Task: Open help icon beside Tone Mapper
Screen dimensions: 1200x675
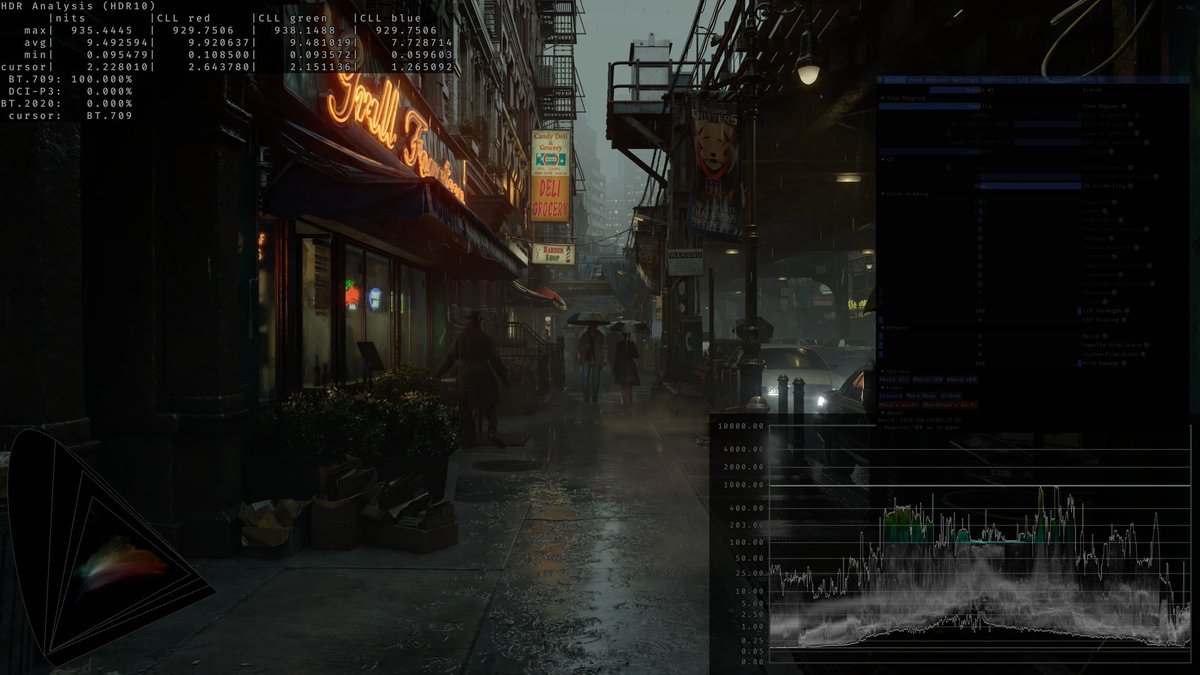Action: 1124,106
